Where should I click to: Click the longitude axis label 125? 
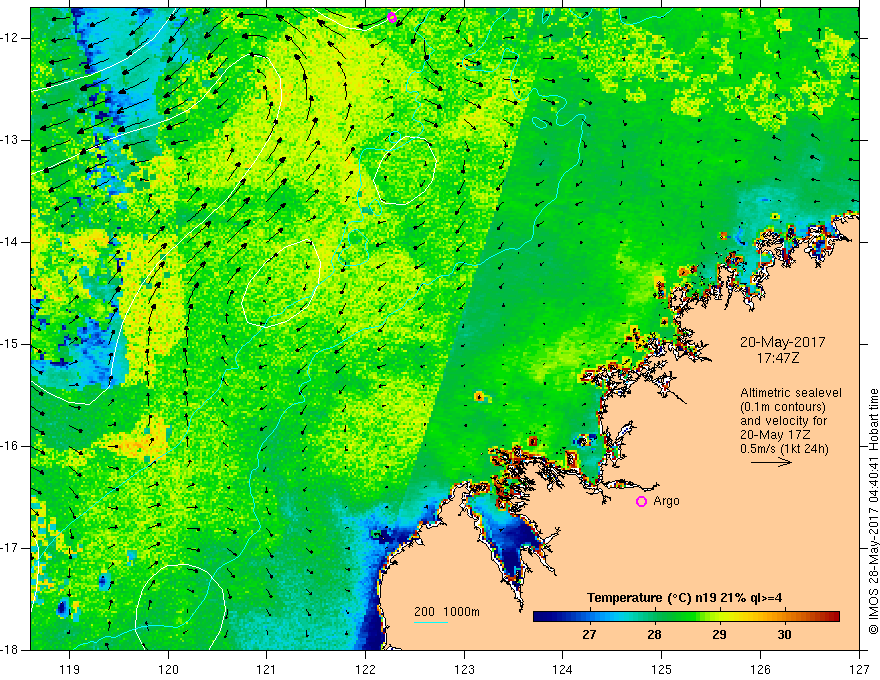(662, 669)
